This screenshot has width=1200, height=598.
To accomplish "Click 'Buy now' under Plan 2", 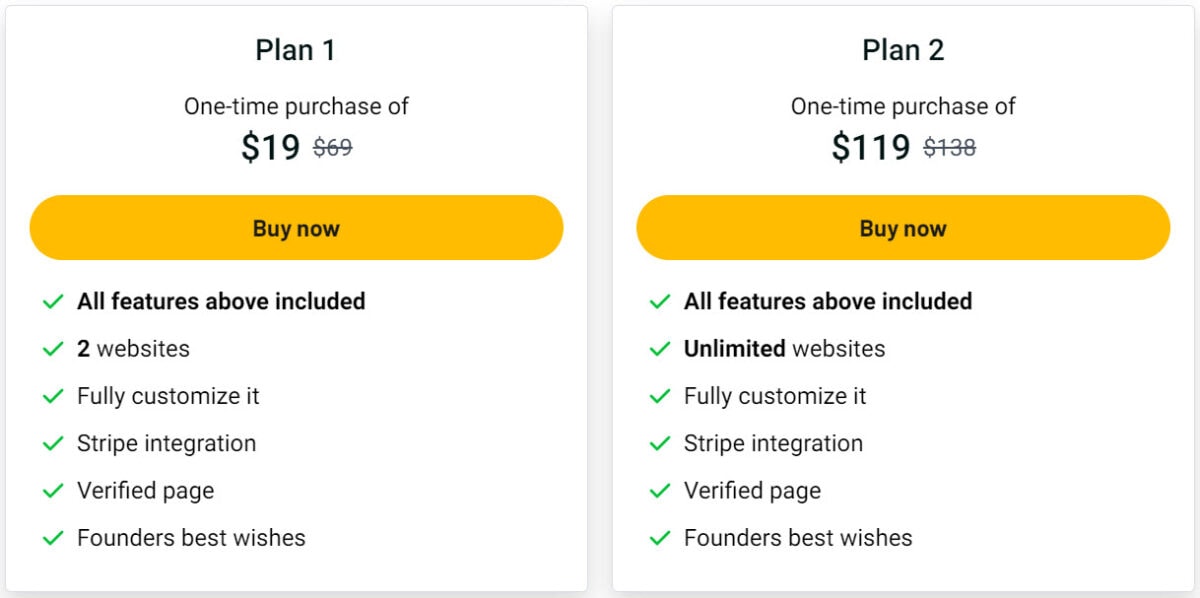I will click(903, 227).
